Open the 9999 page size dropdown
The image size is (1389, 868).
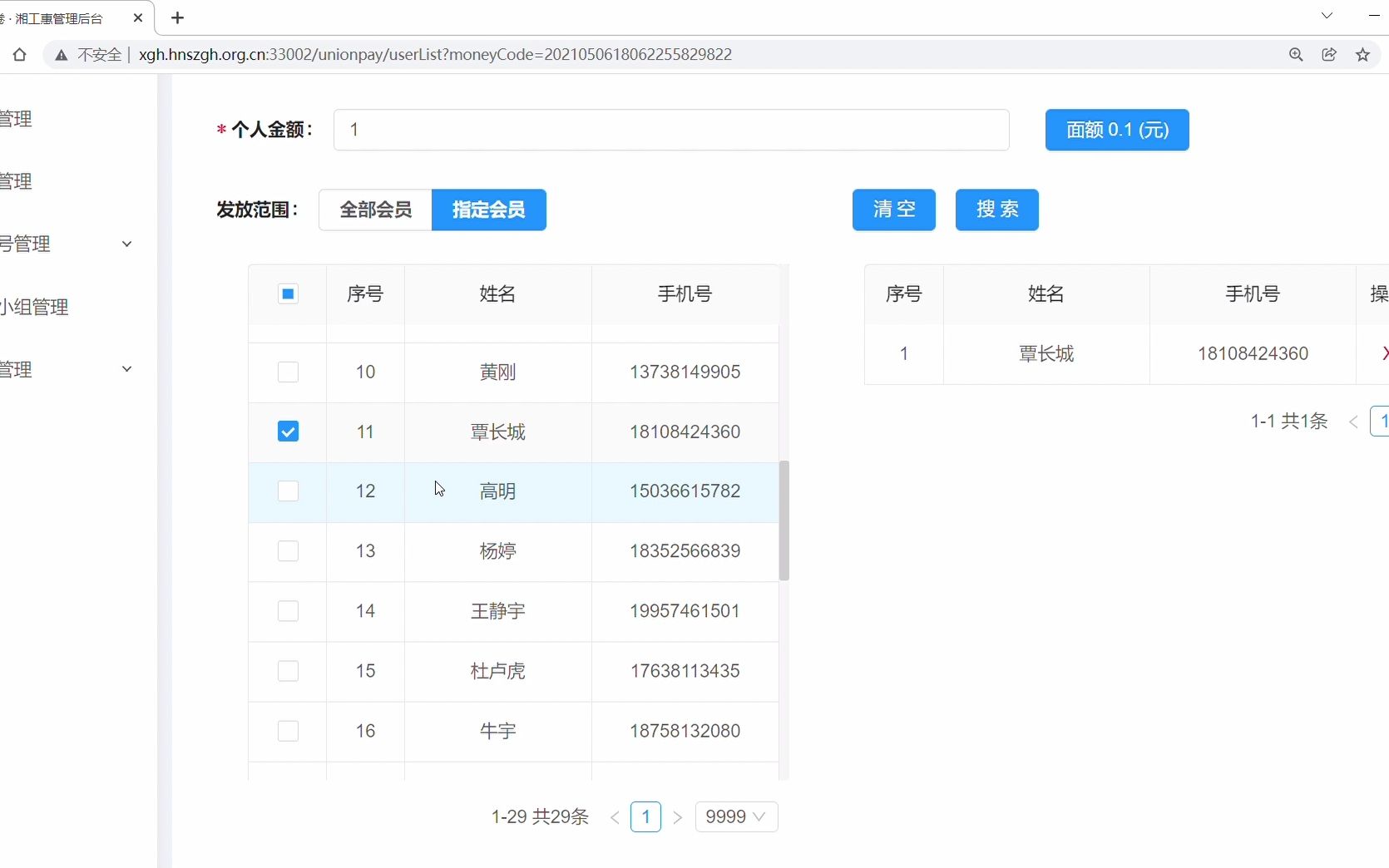point(736,817)
